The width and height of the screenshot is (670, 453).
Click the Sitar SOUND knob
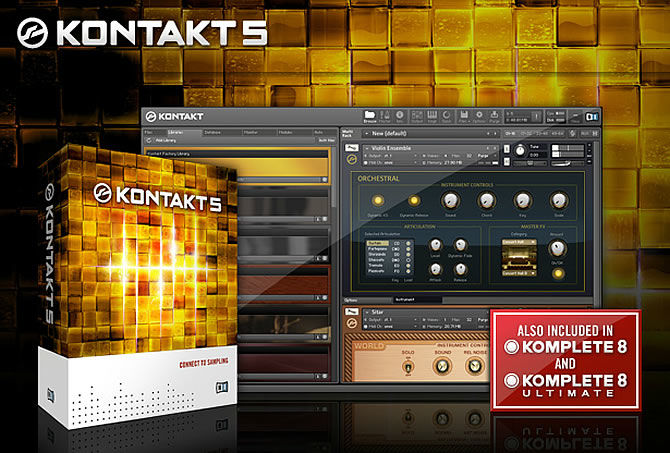[443, 366]
